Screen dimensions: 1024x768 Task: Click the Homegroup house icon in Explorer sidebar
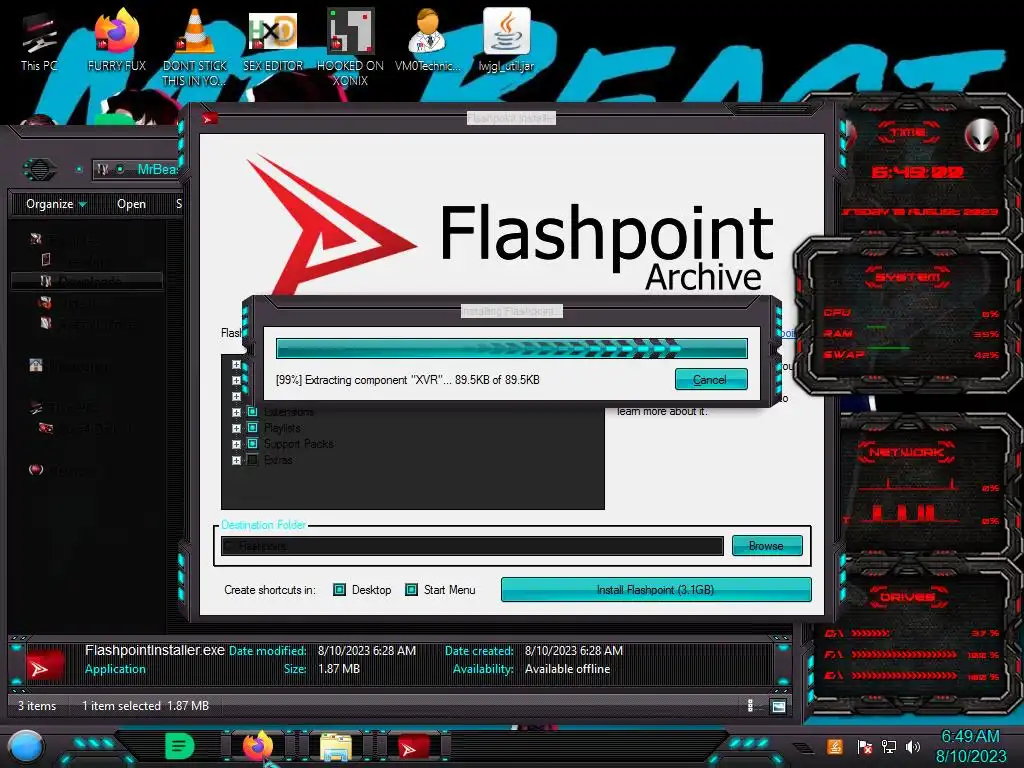pyautogui.click(x=36, y=366)
